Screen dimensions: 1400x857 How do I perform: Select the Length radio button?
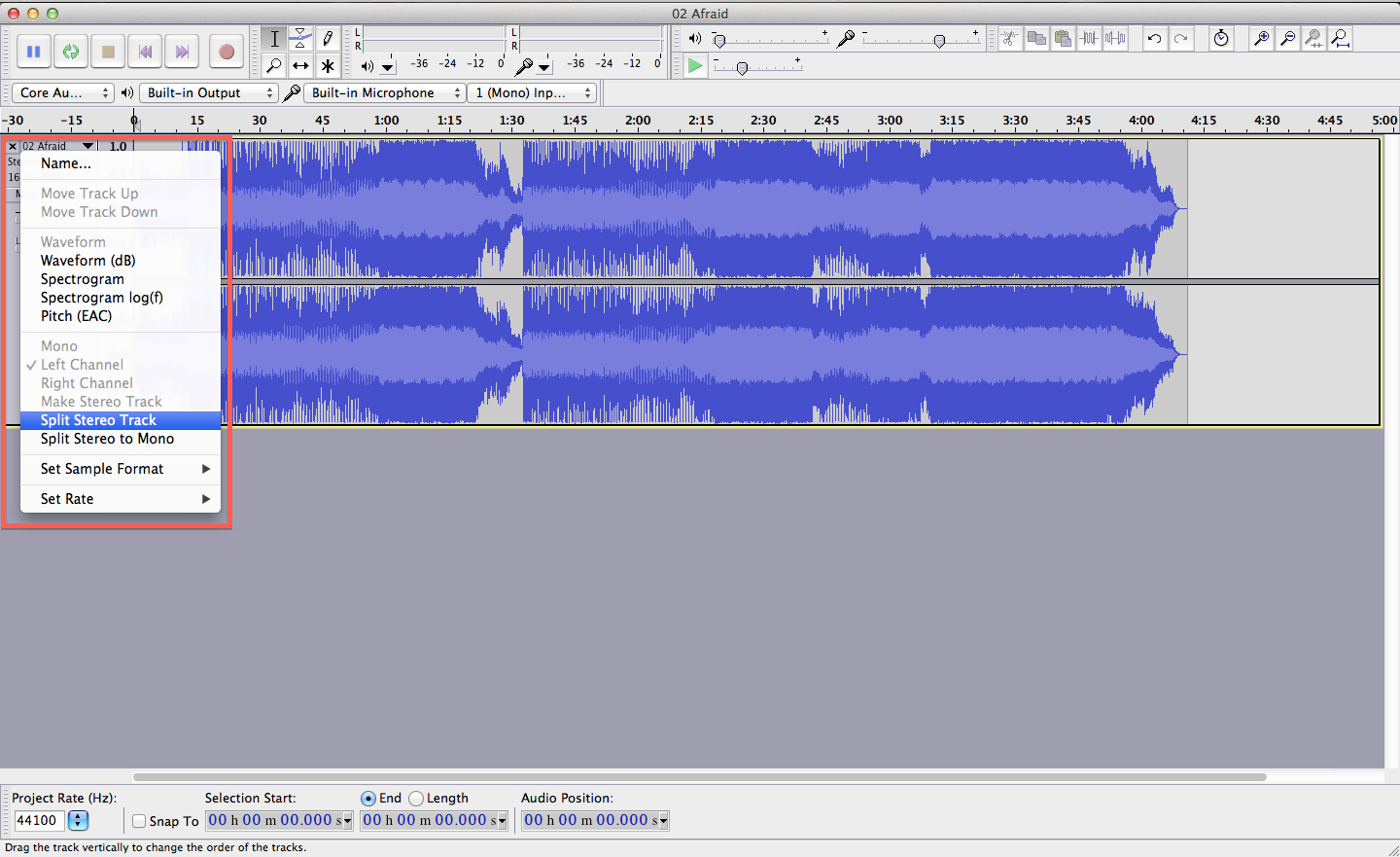point(416,799)
